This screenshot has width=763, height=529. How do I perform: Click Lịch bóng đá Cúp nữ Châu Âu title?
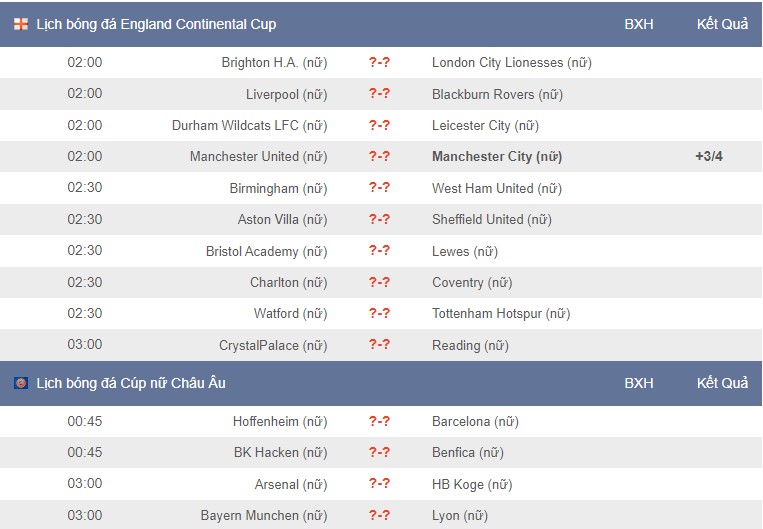click(x=131, y=383)
